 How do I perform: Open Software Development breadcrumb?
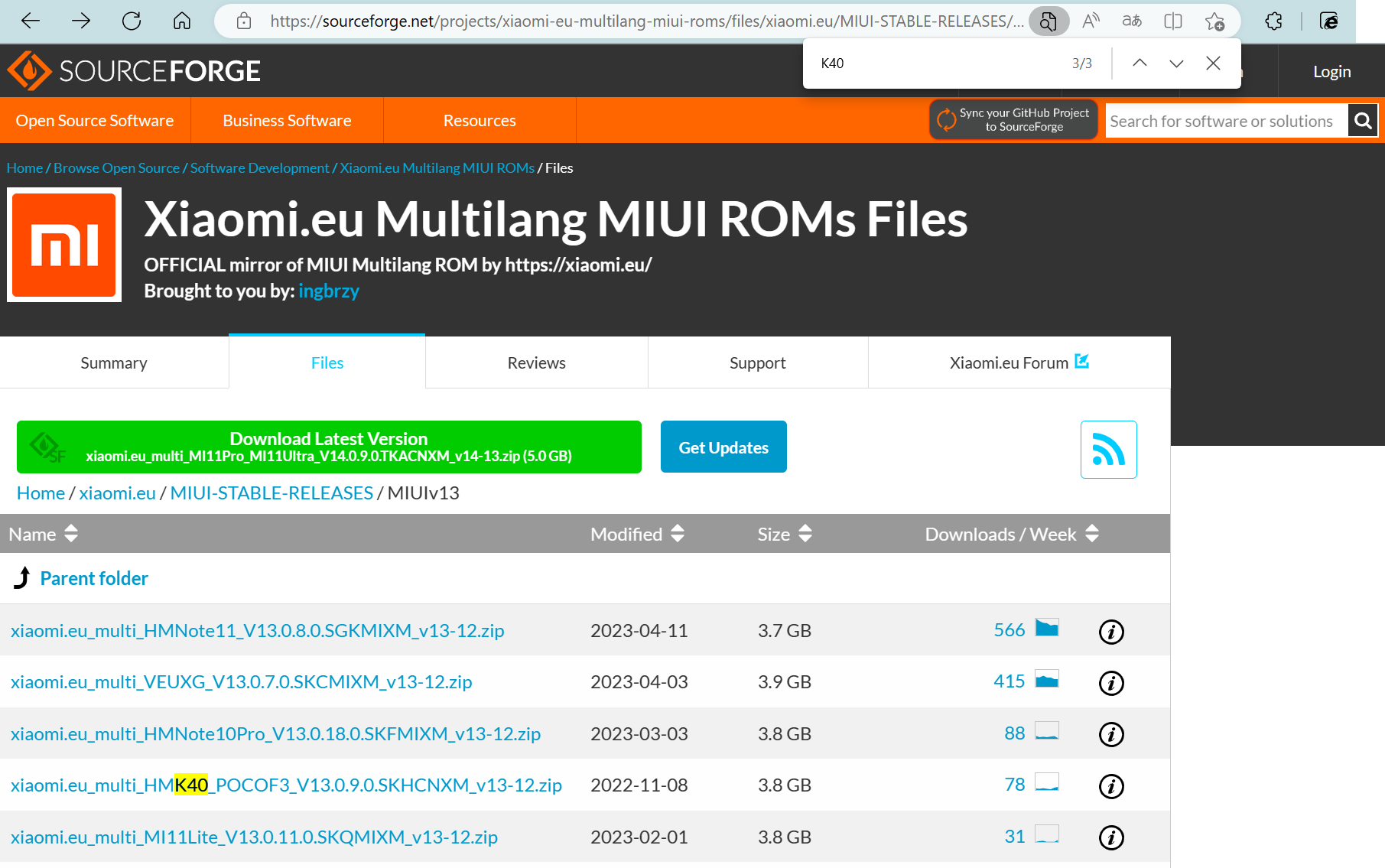[259, 167]
